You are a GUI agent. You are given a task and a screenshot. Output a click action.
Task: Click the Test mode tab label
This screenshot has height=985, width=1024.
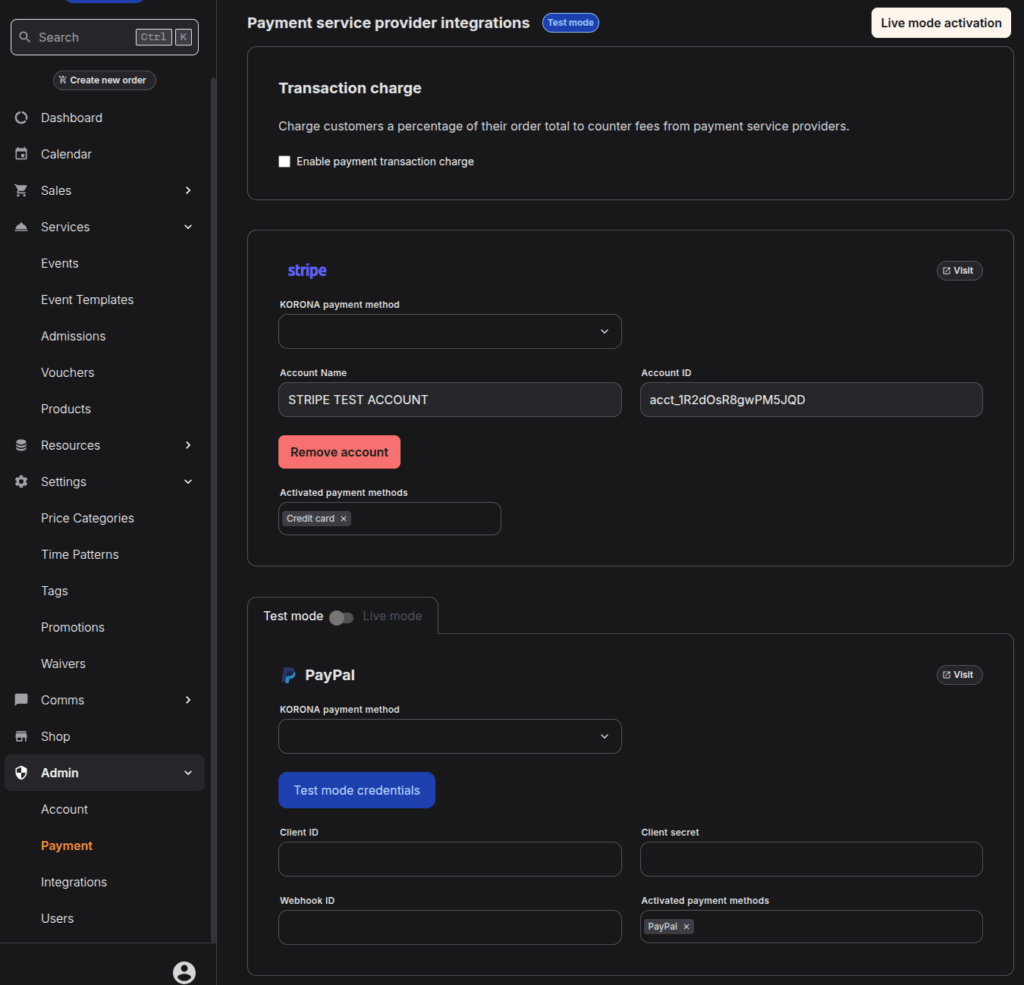point(293,617)
